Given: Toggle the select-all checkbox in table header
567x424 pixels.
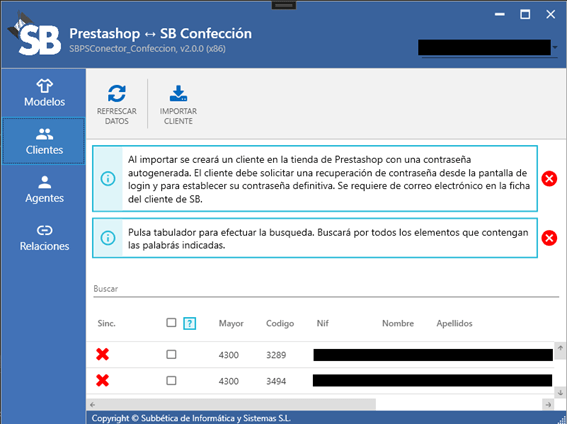Looking at the screenshot, I should [x=171, y=322].
